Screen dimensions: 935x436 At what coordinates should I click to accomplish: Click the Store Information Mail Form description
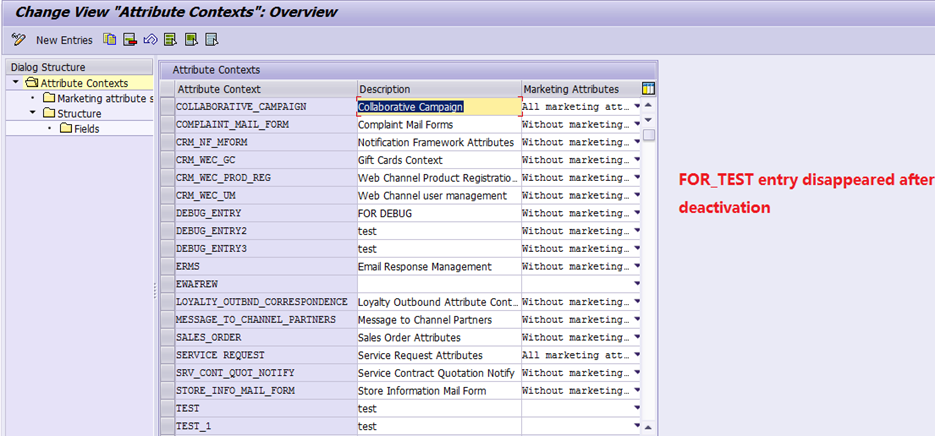(x=439, y=391)
